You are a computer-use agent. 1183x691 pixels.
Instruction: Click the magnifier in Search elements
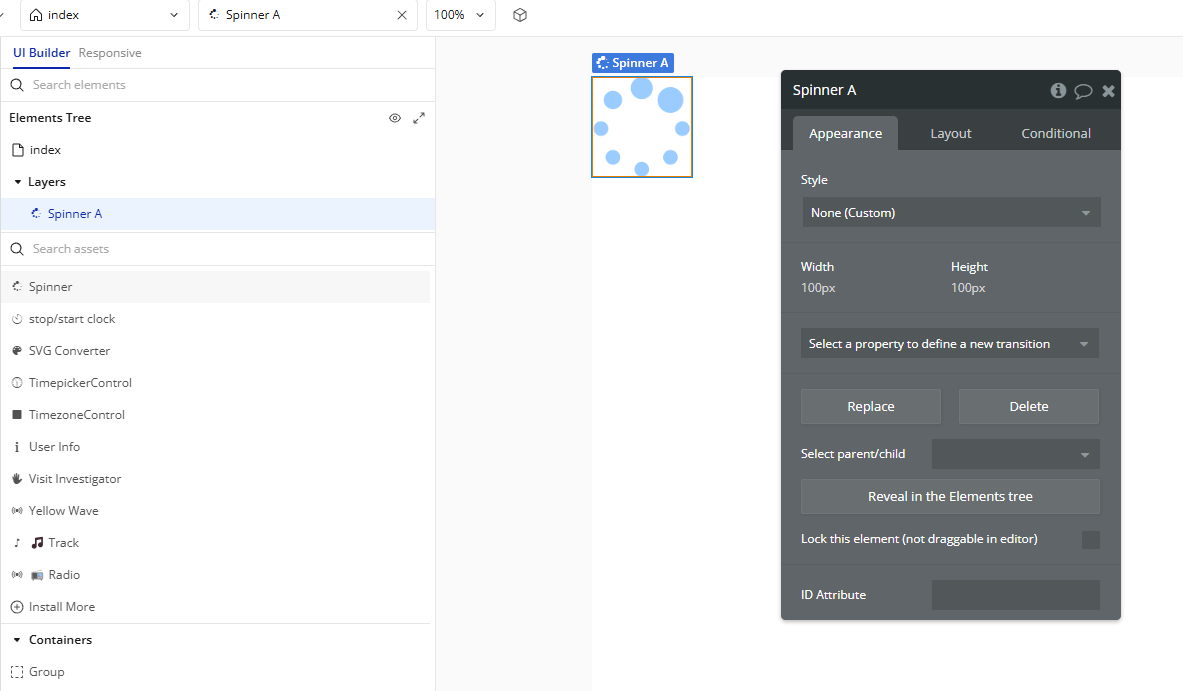(17, 85)
